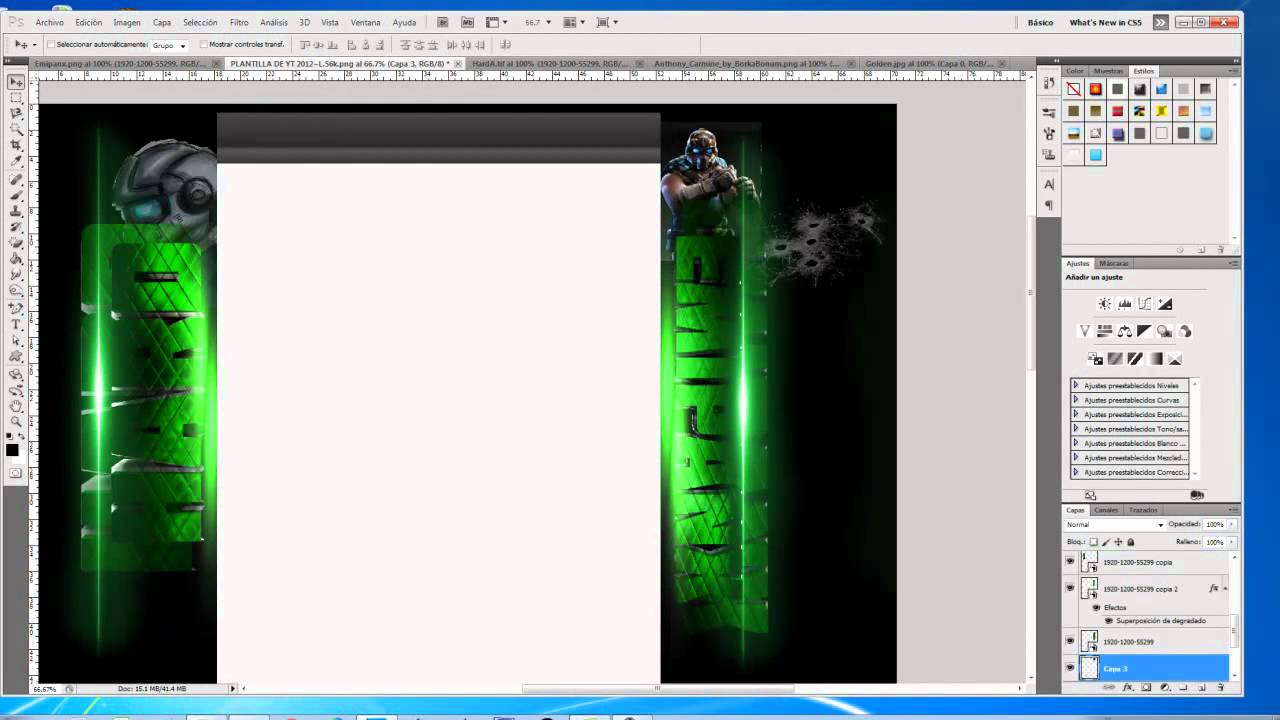Image resolution: width=1280 pixels, height=720 pixels.
Task: Toggle lock all for layer
Action: (1130, 542)
